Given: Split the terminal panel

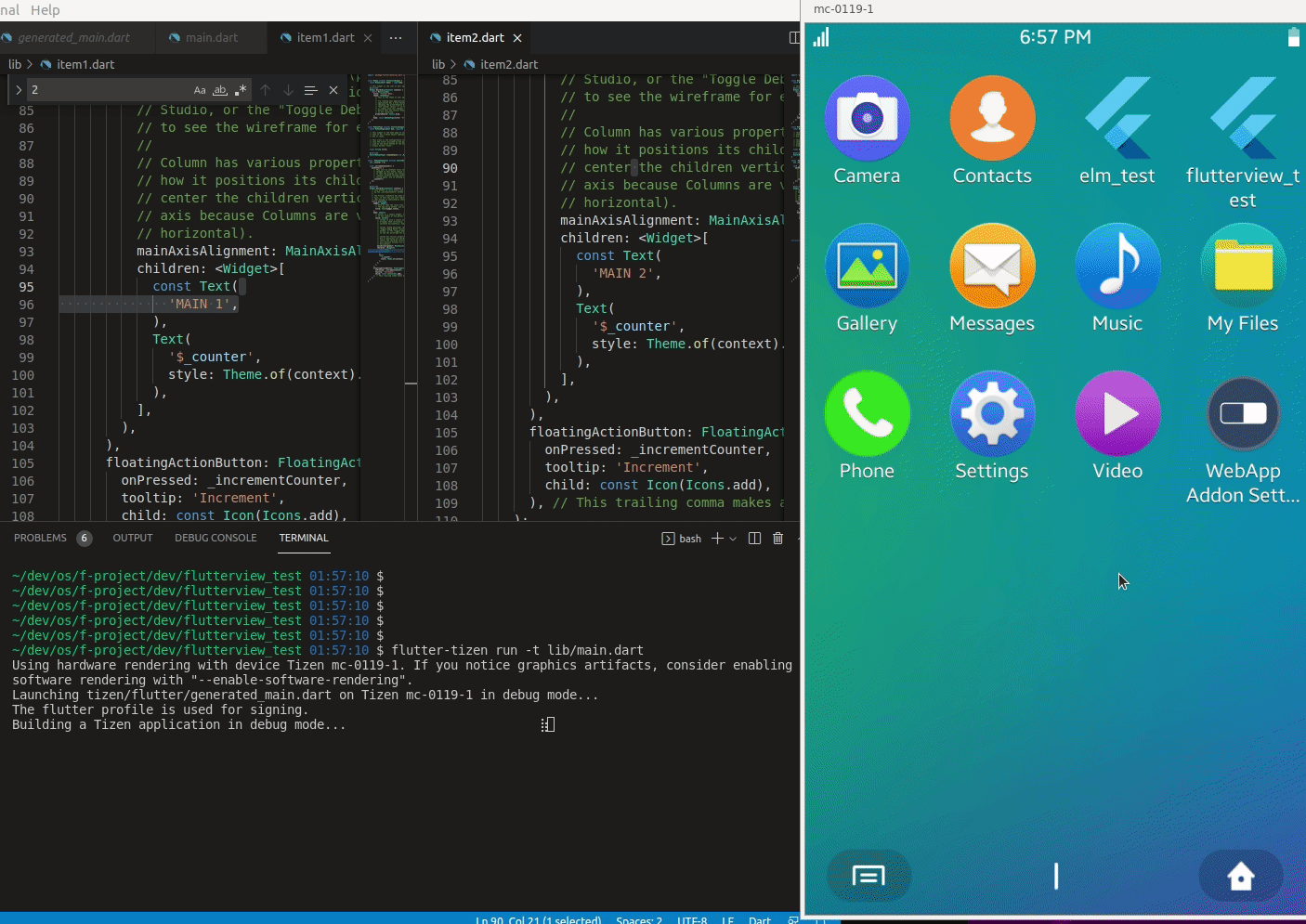Looking at the screenshot, I should tap(754, 539).
